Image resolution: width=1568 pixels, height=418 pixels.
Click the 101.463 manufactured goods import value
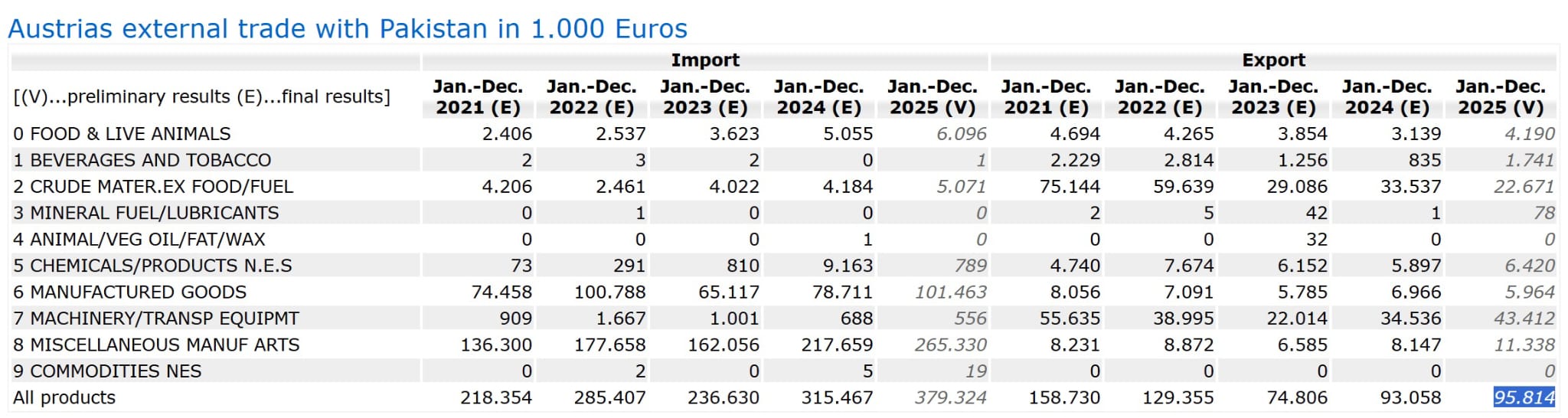click(x=950, y=292)
